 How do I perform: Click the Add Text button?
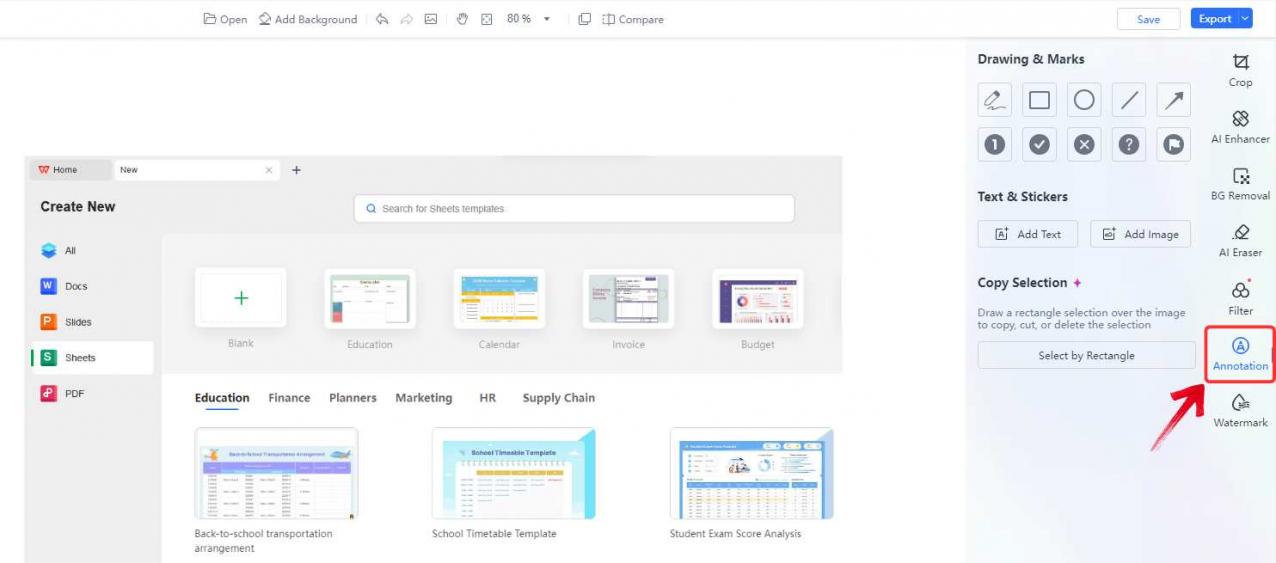[x=1027, y=234]
